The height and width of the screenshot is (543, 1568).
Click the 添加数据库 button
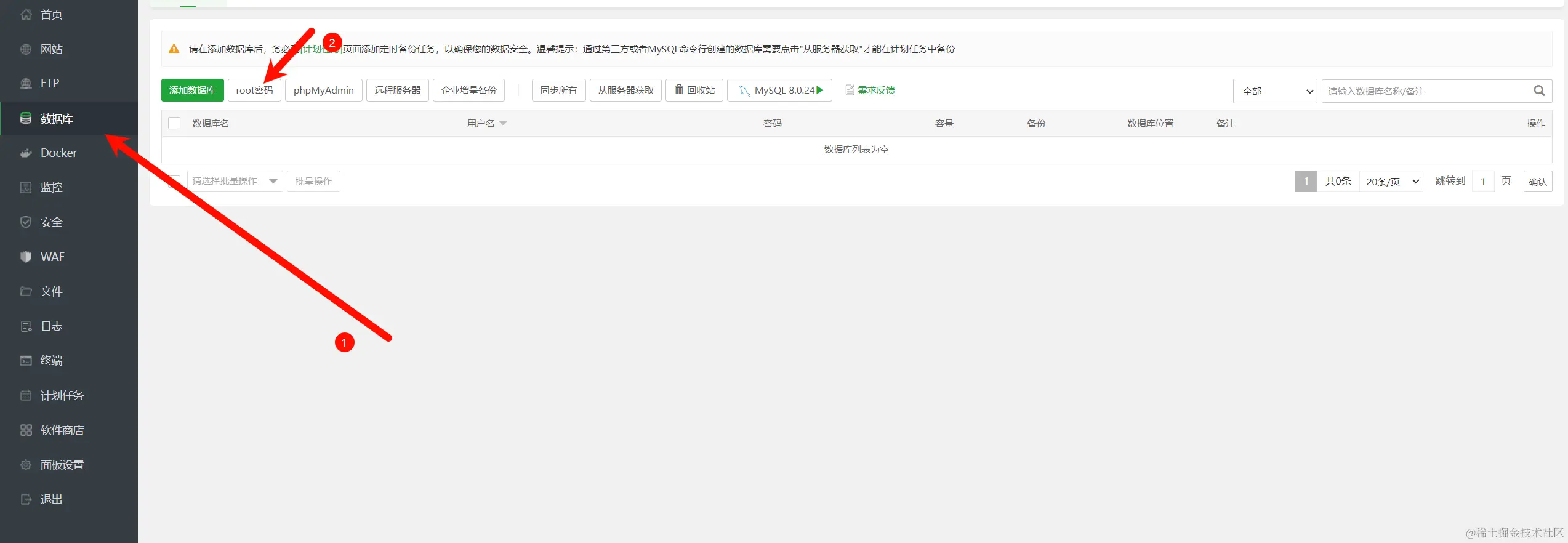point(192,90)
